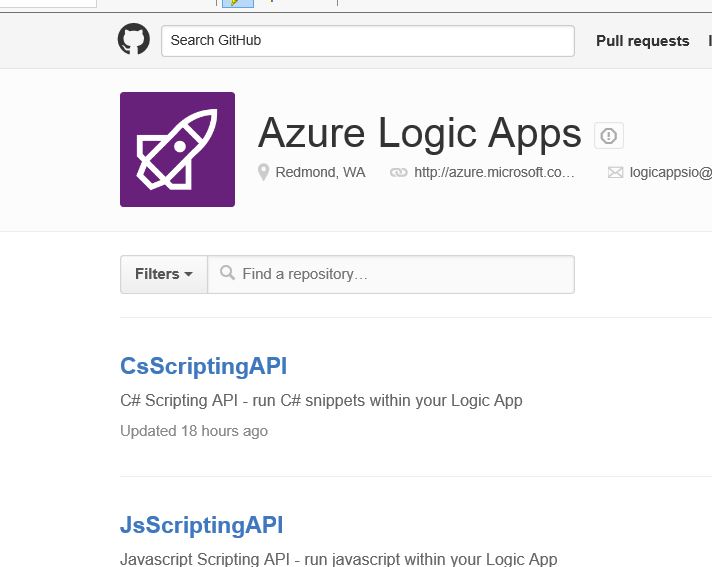
Task: Expand the Filters dropdown
Action: click(x=164, y=274)
